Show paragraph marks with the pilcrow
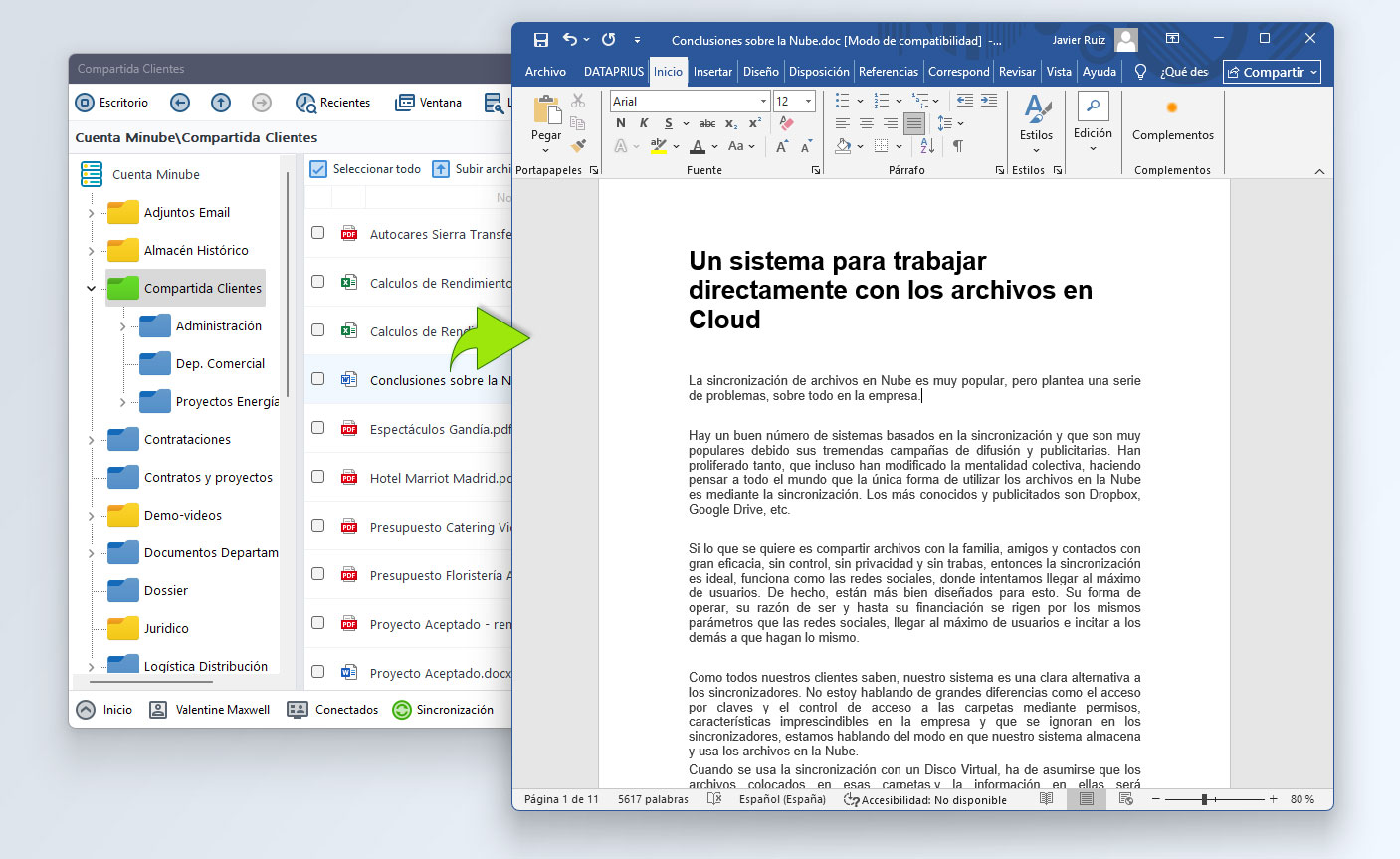This screenshot has height=859, width=1400. click(957, 146)
